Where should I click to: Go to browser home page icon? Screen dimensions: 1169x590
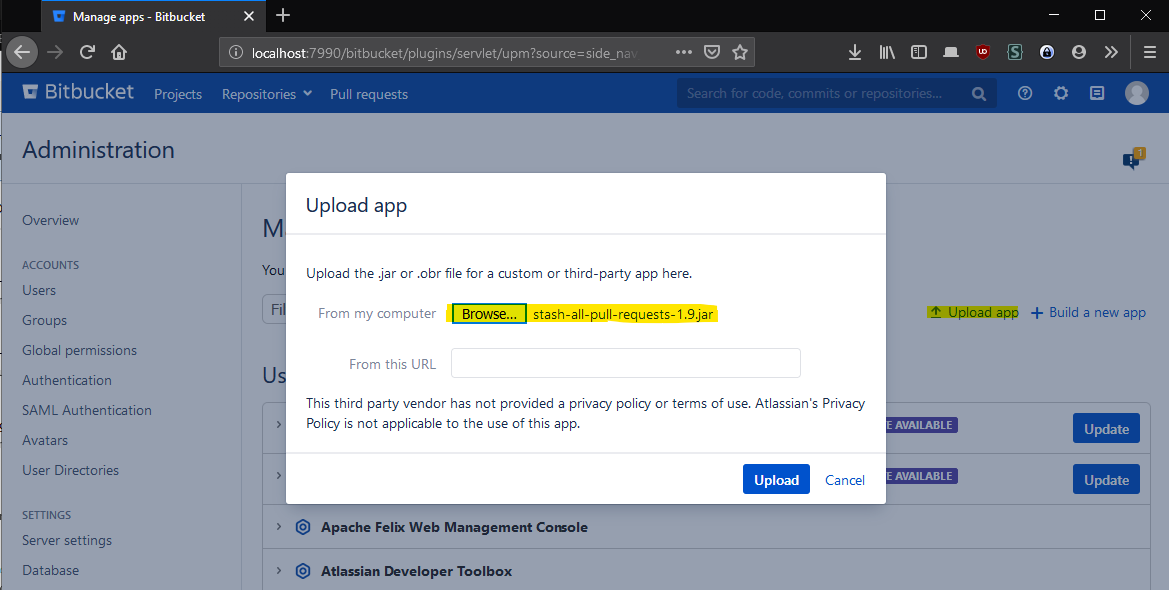(119, 51)
